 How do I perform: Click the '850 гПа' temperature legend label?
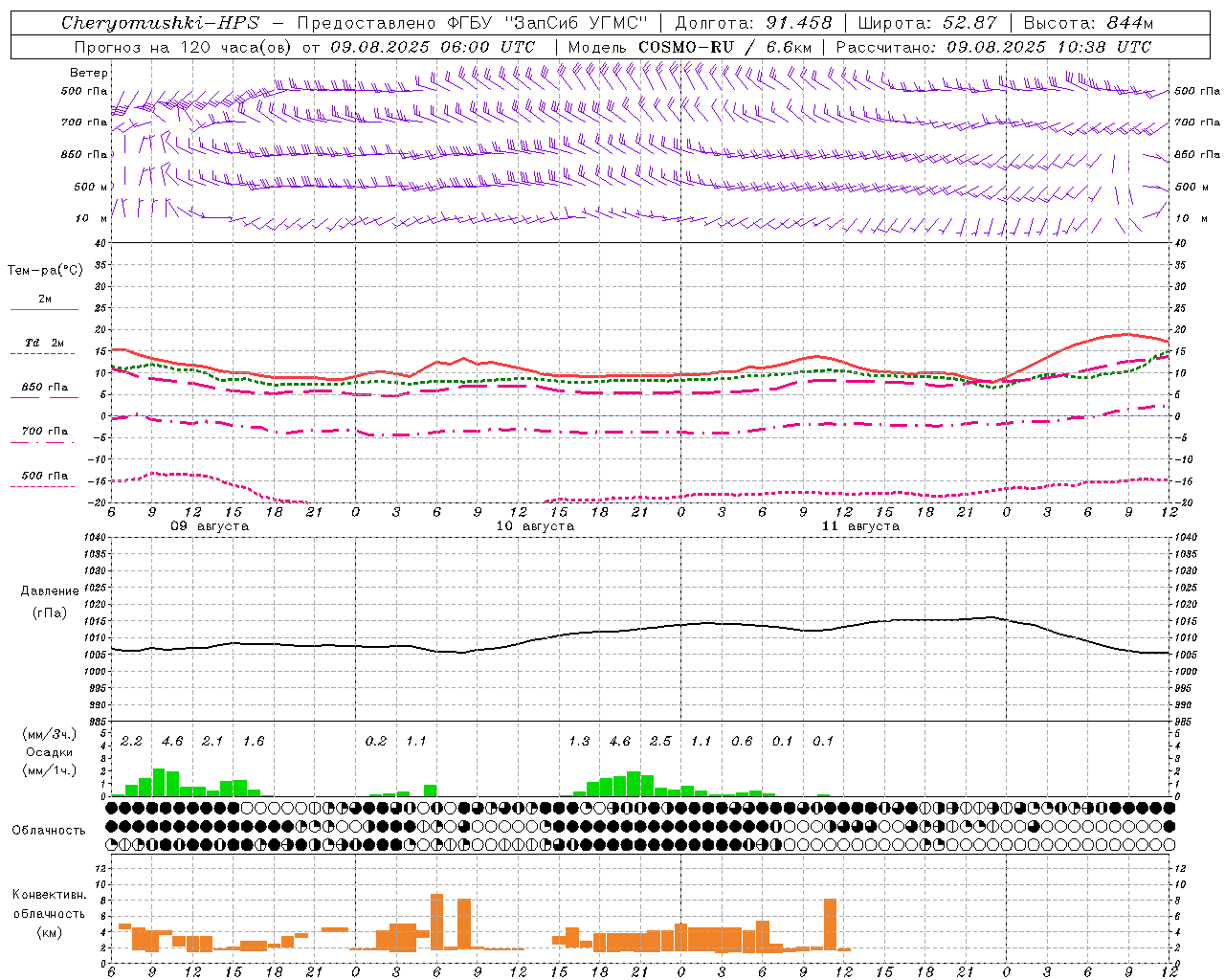click(44, 388)
